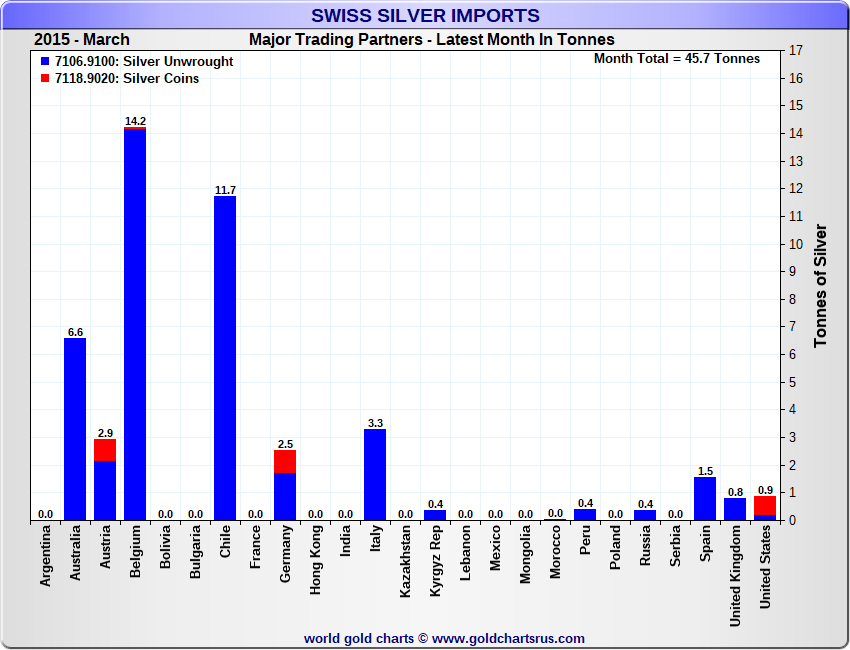Image resolution: width=850 pixels, height=650 pixels.
Task: Open the www.goldchartsrus.com link at bottom
Action: [x=509, y=638]
